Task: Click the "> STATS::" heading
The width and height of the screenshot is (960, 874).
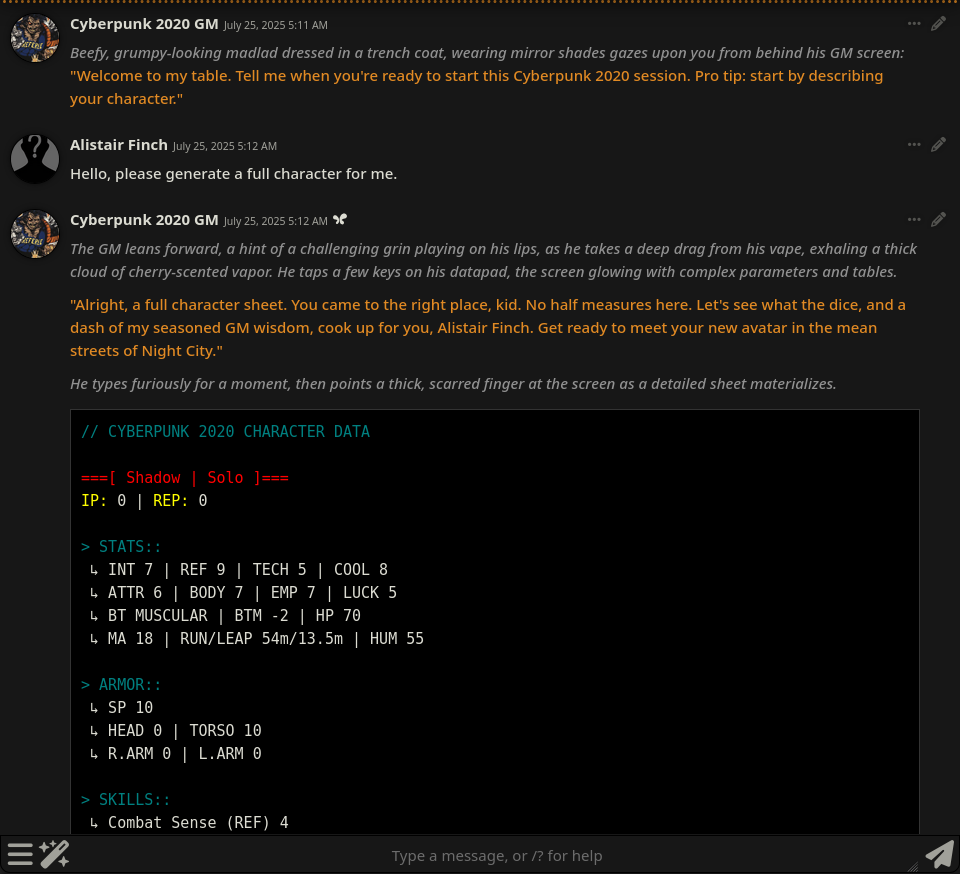Action: tap(121, 547)
